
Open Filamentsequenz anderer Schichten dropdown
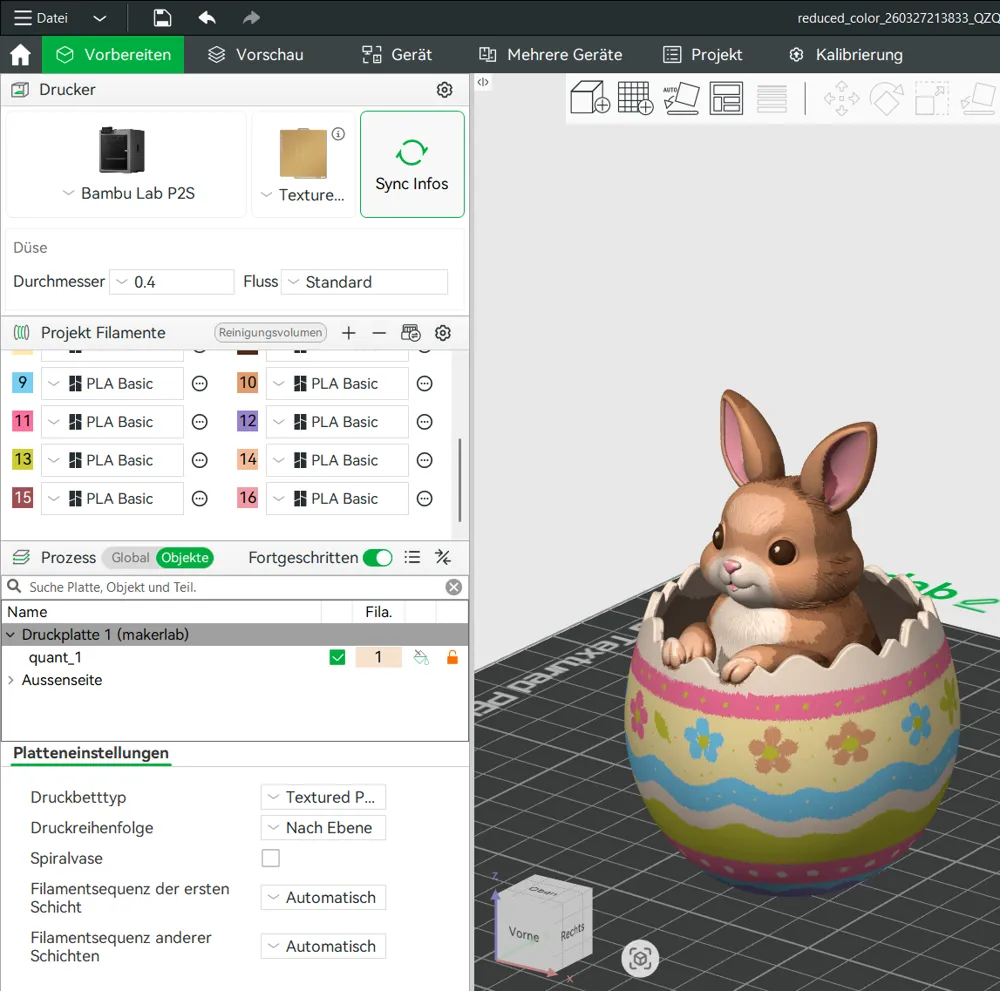click(323, 946)
